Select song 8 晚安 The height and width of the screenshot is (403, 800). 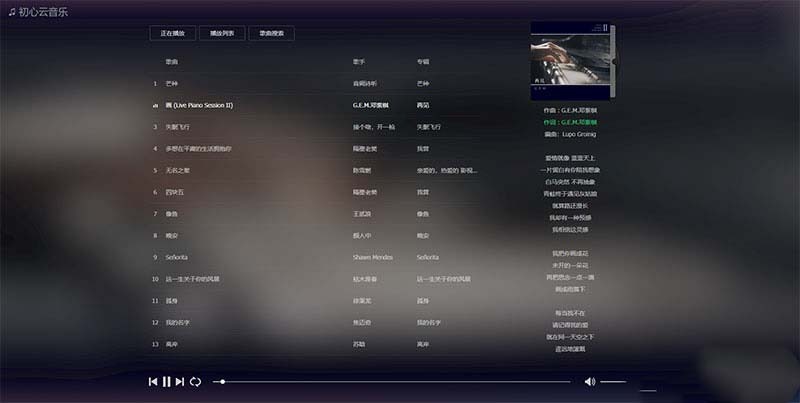[x=171, y=236]
